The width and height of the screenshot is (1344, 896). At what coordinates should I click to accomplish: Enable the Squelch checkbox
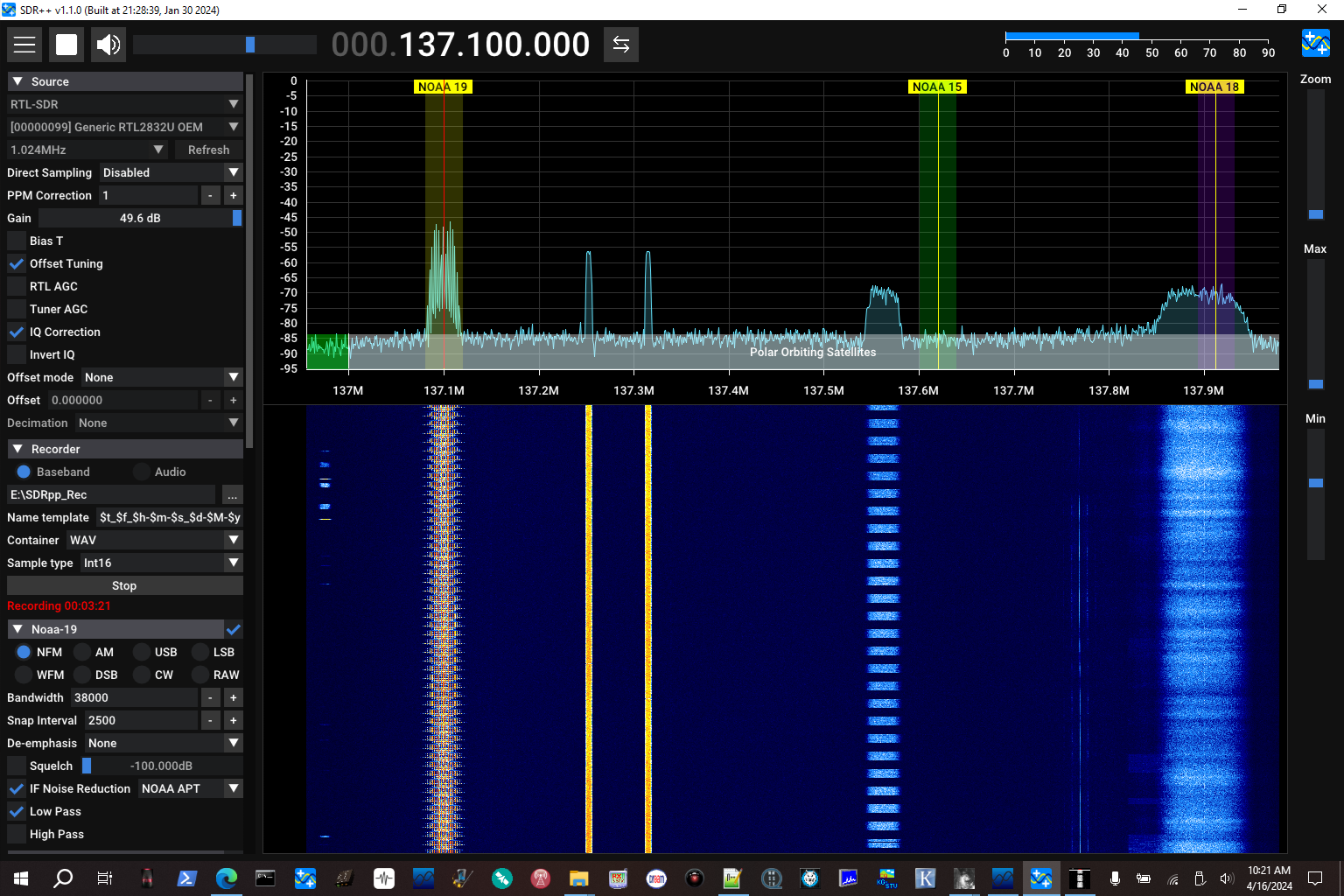(x=17, y=766)
